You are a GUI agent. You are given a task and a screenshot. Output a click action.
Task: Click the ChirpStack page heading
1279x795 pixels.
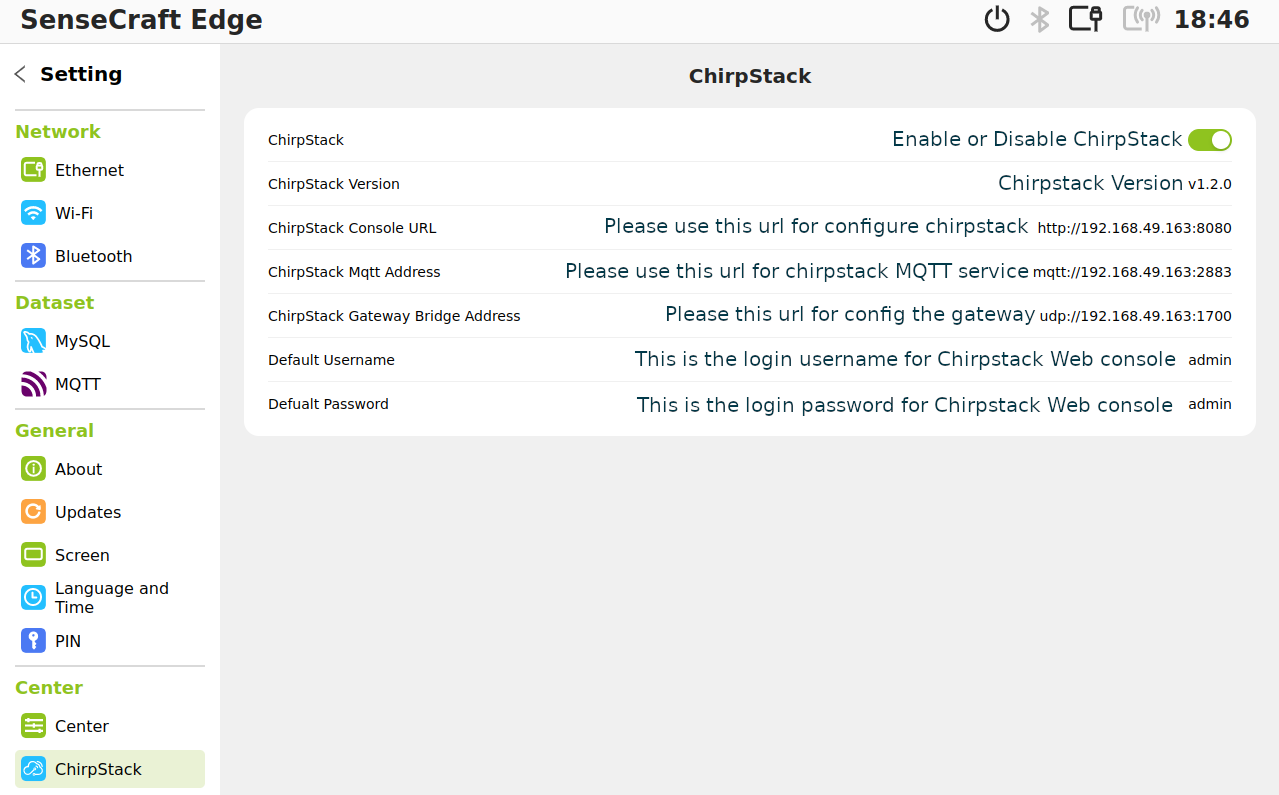point(750,76)
